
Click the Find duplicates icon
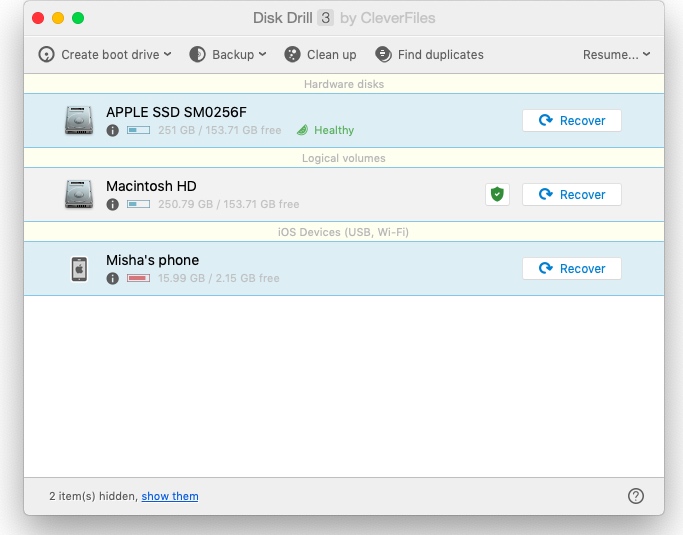[x=383, y=55]
